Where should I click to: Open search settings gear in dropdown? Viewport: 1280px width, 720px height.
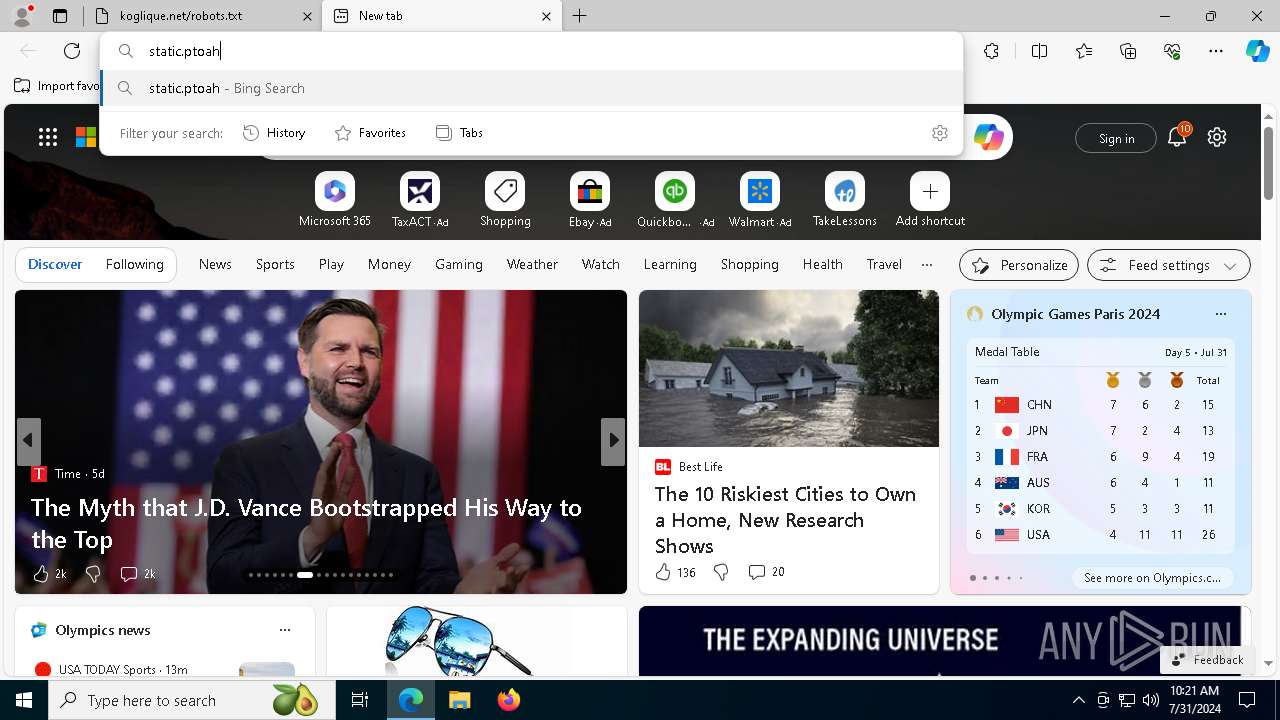coord(940,133)
